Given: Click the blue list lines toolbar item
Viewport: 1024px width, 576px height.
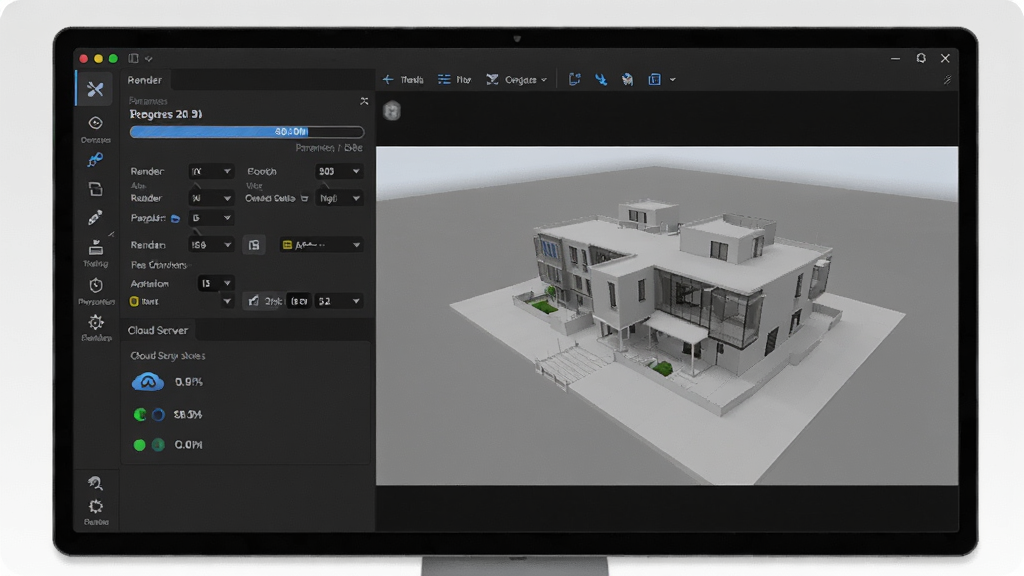Looking at the screenshot, I should pos(444,80).
